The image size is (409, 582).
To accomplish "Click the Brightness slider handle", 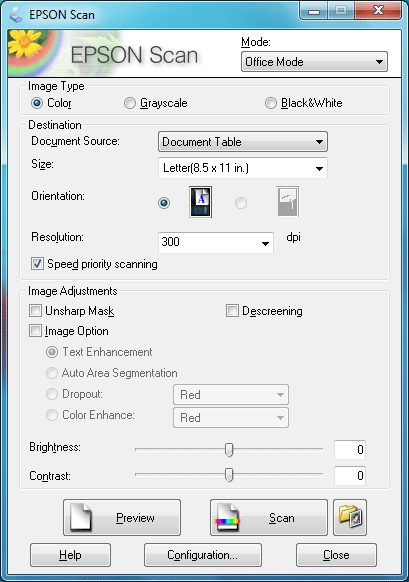I will coord(229,449).
